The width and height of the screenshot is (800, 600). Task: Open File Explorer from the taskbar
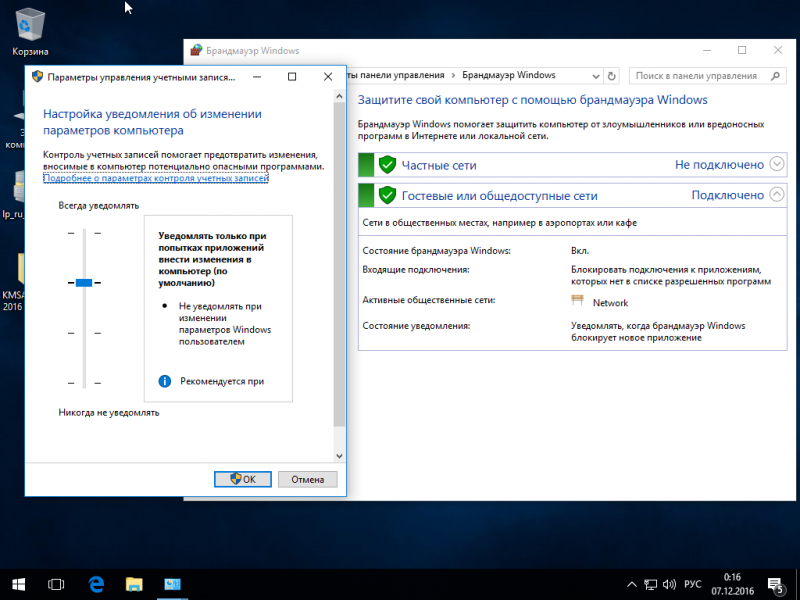tap(134, 584)
